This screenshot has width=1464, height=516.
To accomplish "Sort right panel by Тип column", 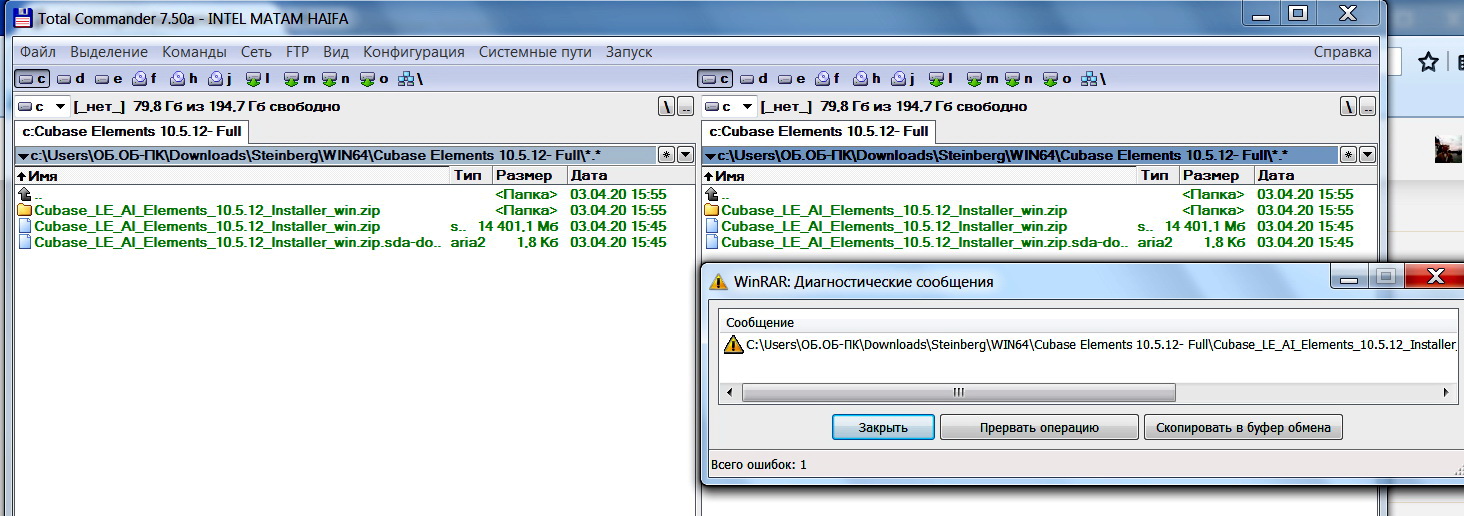I will coord(1157,175).
